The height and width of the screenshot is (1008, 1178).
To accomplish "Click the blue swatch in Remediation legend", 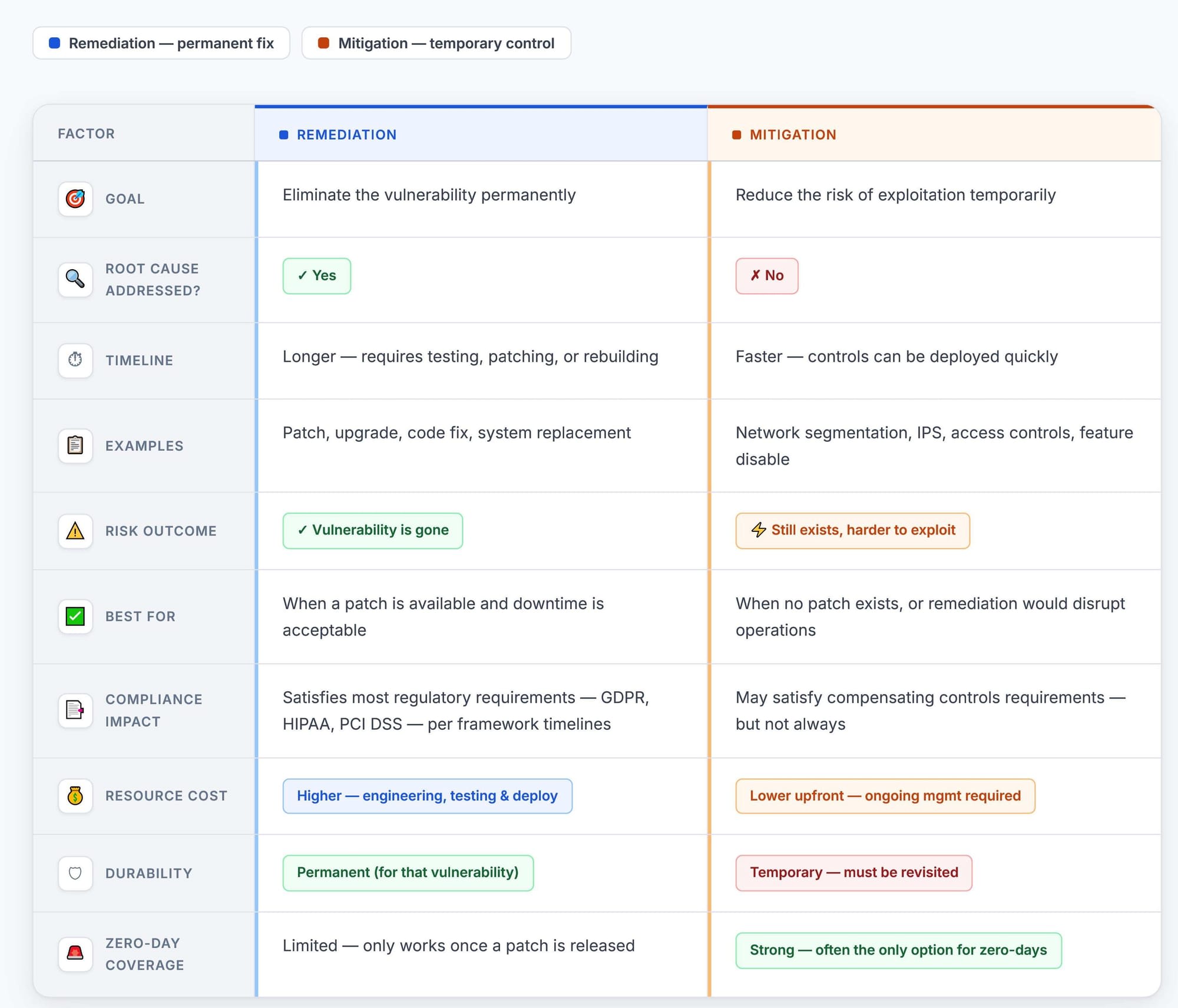I will click(54, 43).
